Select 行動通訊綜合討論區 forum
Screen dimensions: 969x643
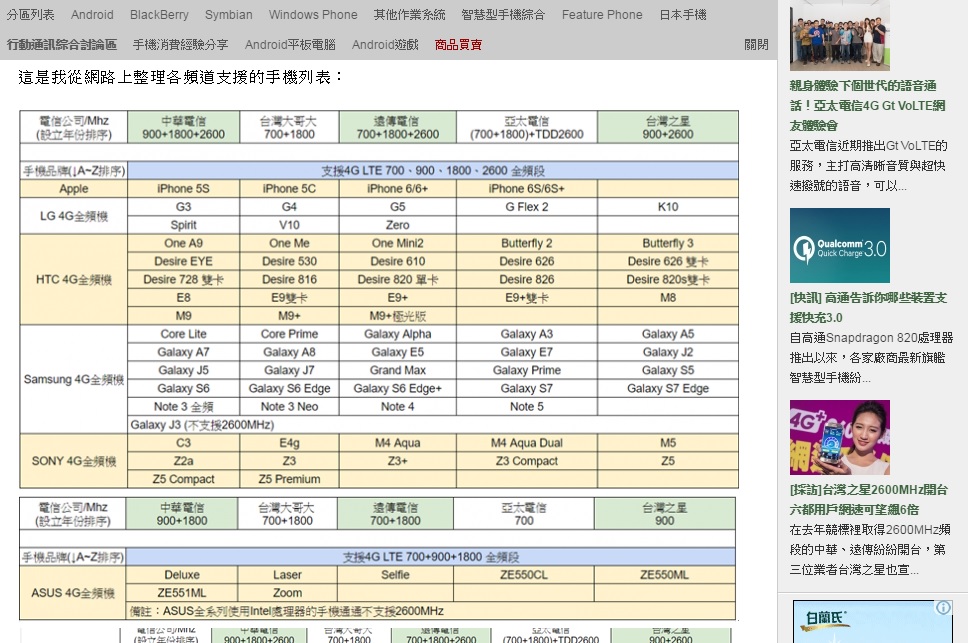tap(62, 45)
